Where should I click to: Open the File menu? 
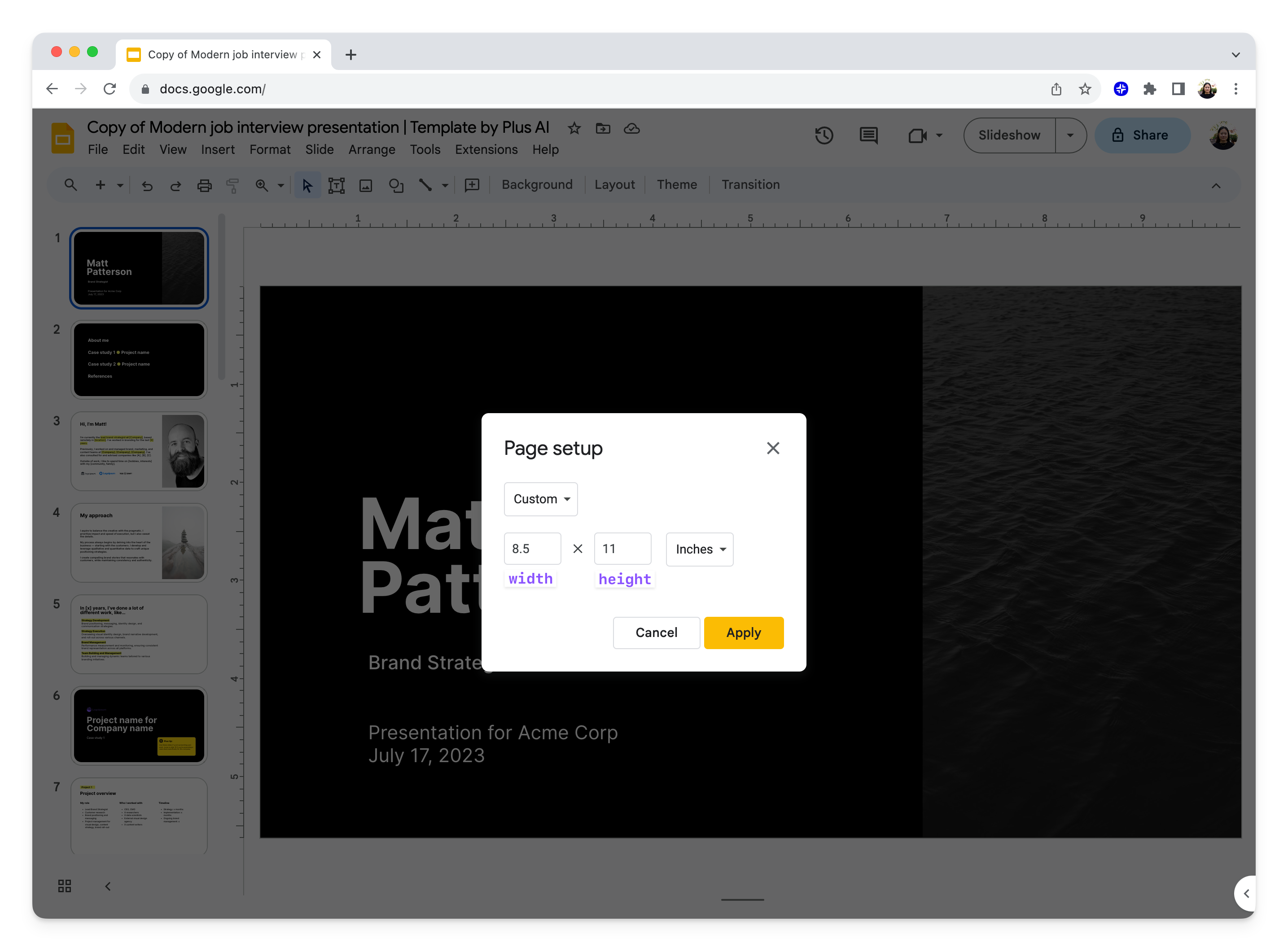coord(97,150)
